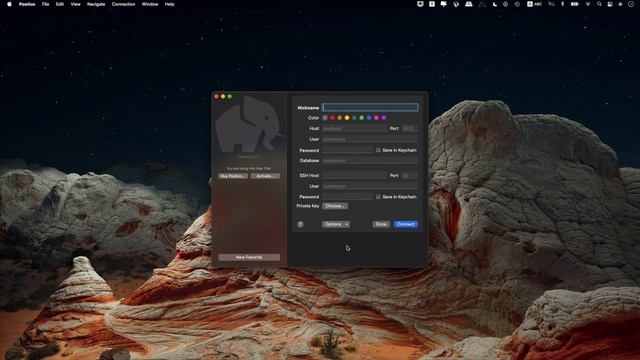Open Control Center in the menu bar
Viewport: 640px width, 360px height.
[609, 4]
